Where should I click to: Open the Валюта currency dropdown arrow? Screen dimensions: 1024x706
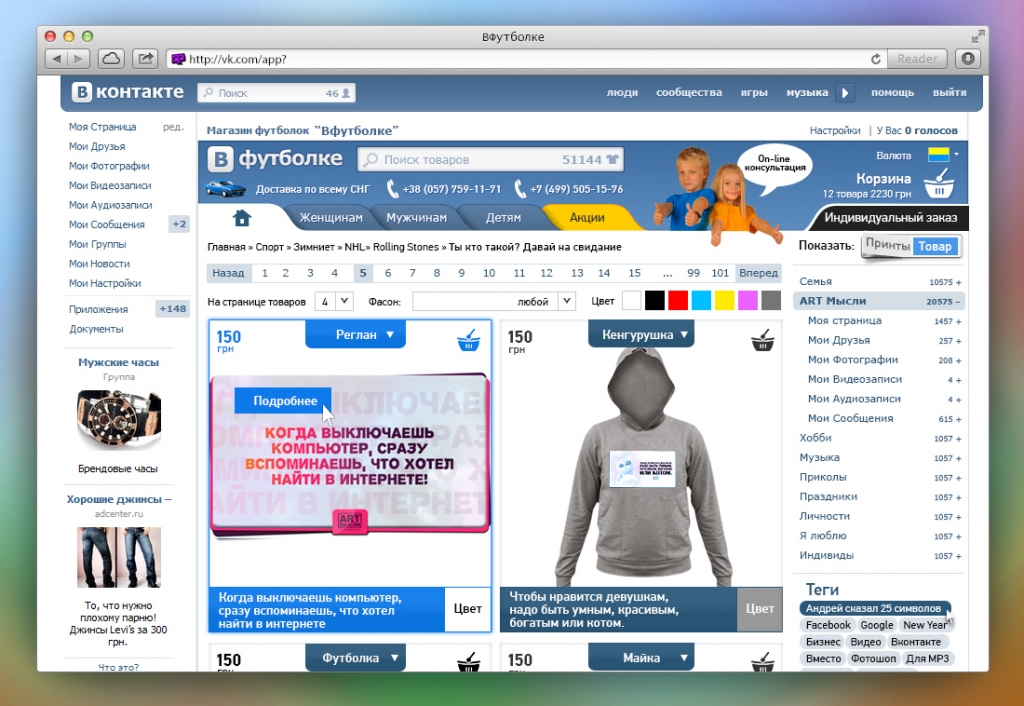pyautogui.click(x=956, y=155)
